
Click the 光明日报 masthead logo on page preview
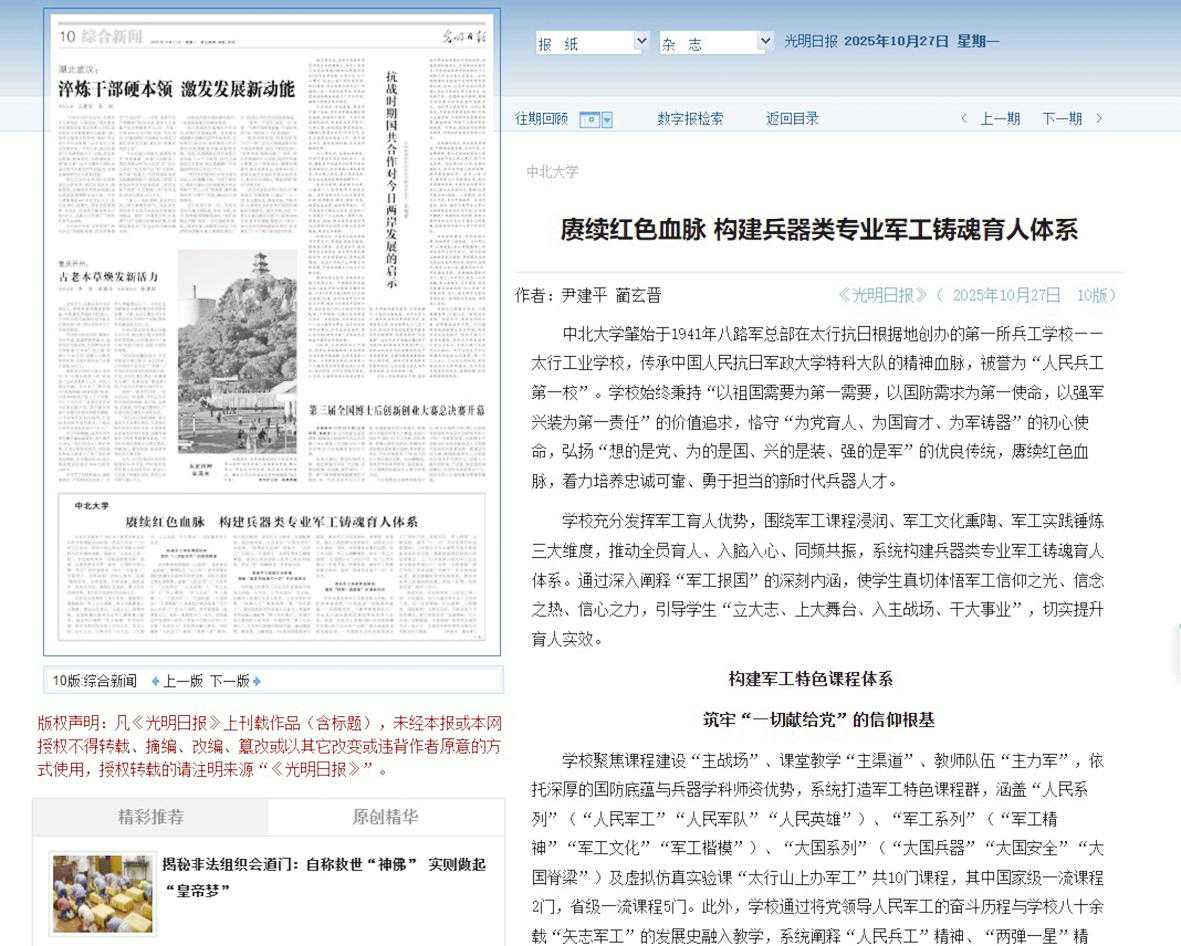pyautogui.click(x=465, y=37)
